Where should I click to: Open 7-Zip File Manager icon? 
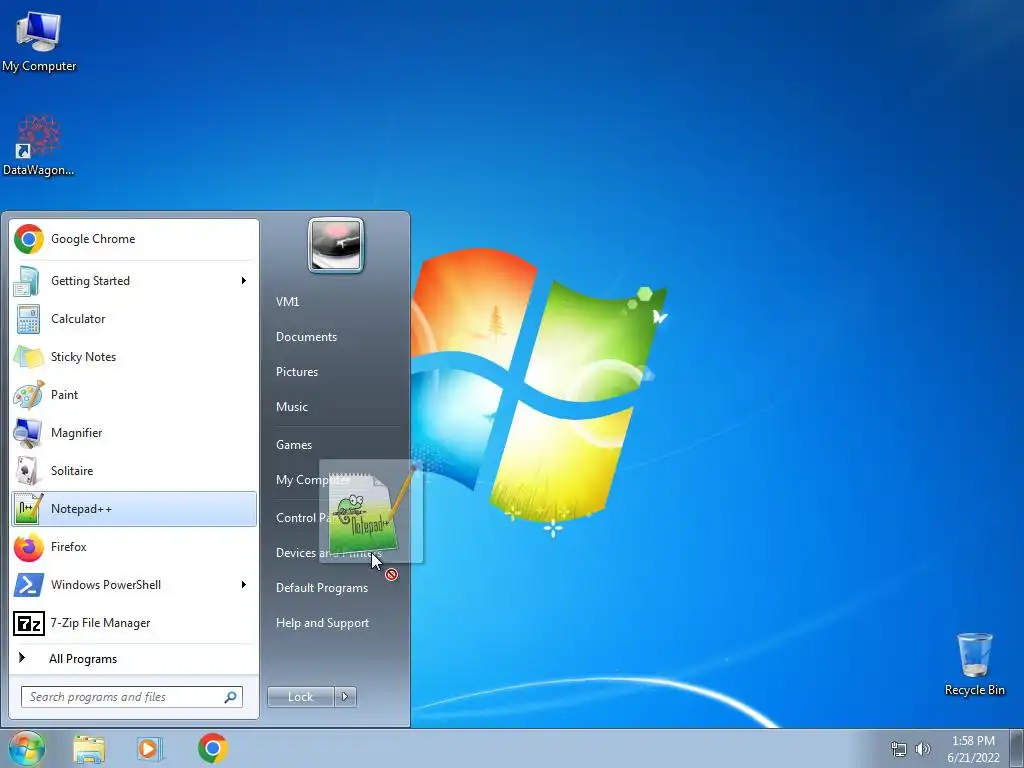29,623
